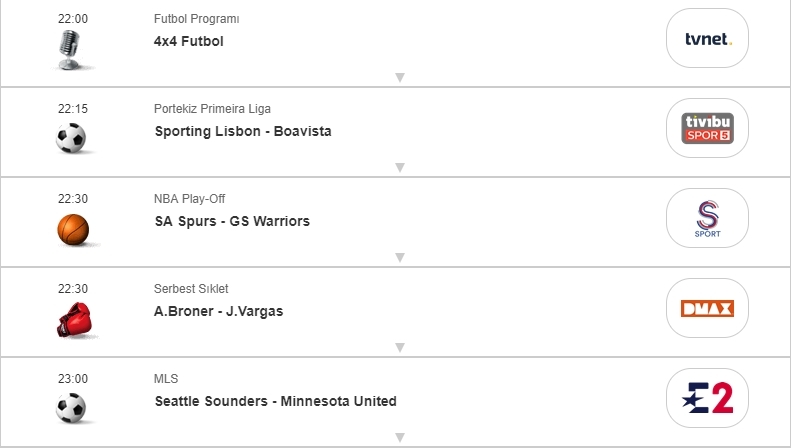Open the Sporting Lisbon - Boavista match title
This screenshot has width=791, height=448.
pyautogui.click(x=243, y=131)
